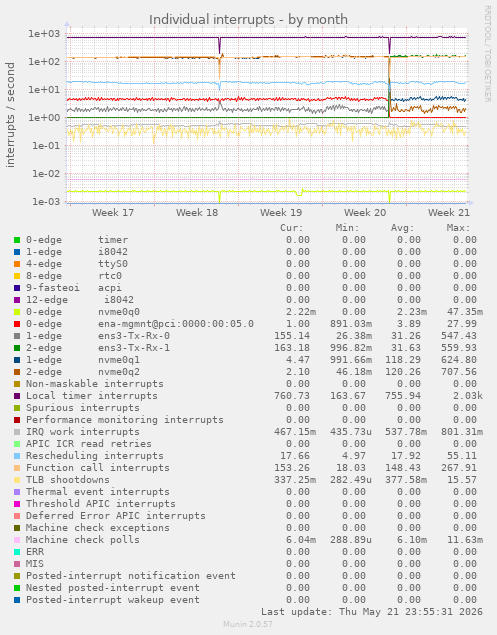Click the dark purple Local timer interrupts swatch

[17, 396]
